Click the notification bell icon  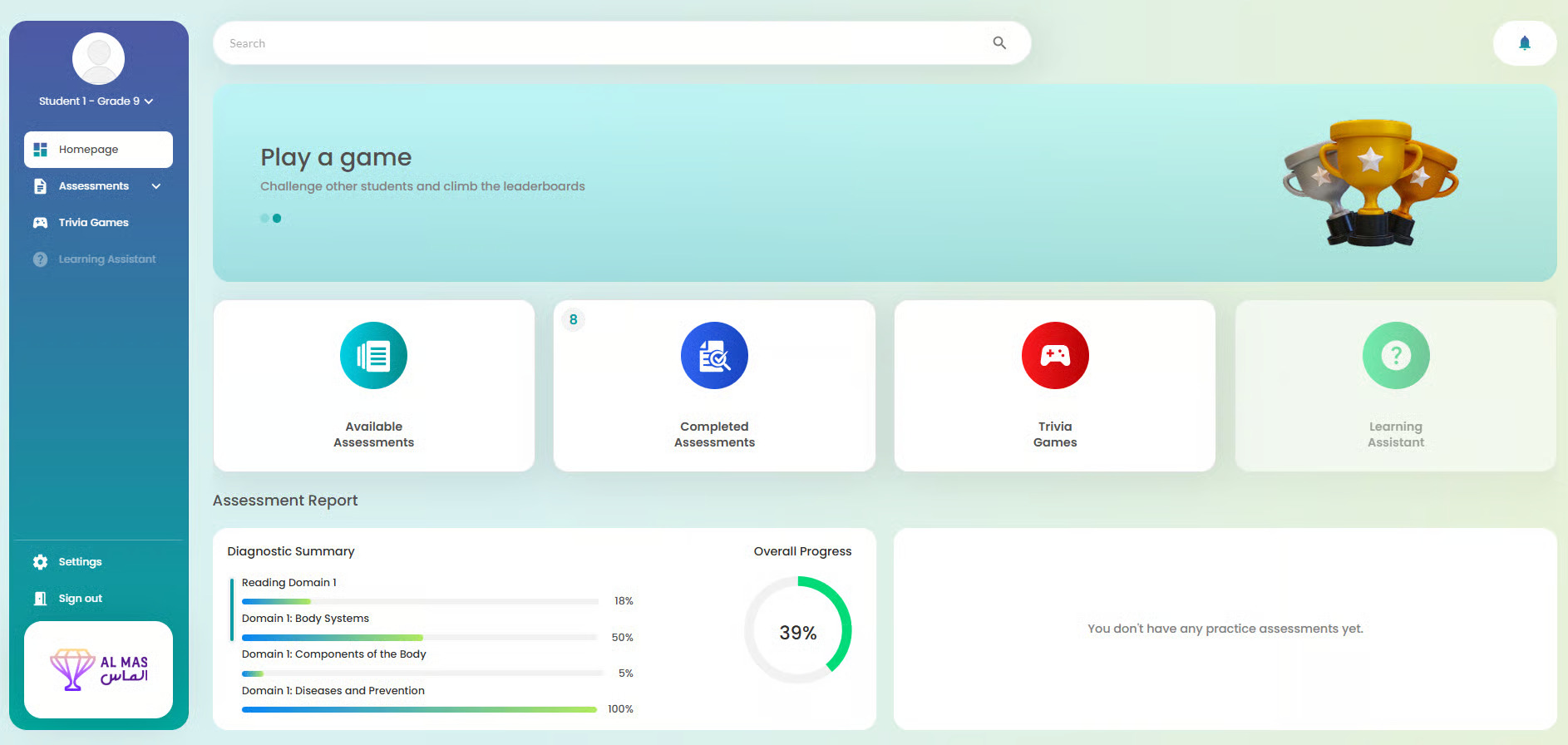(1524, 43)
